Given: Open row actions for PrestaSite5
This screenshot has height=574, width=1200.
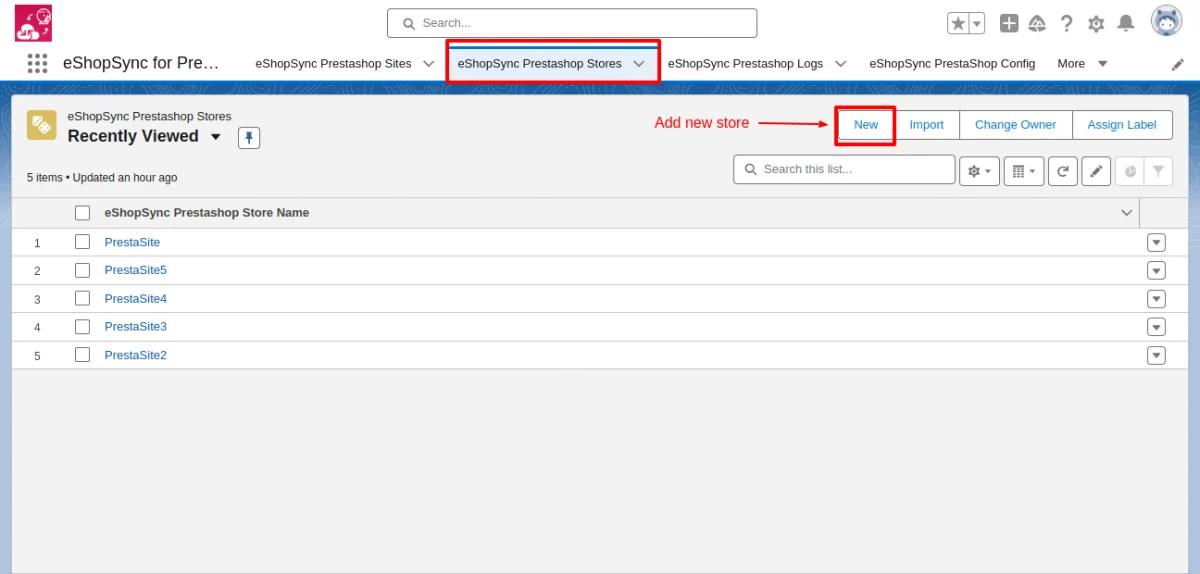Looking at the screenshot, I should click(1157, 270).
